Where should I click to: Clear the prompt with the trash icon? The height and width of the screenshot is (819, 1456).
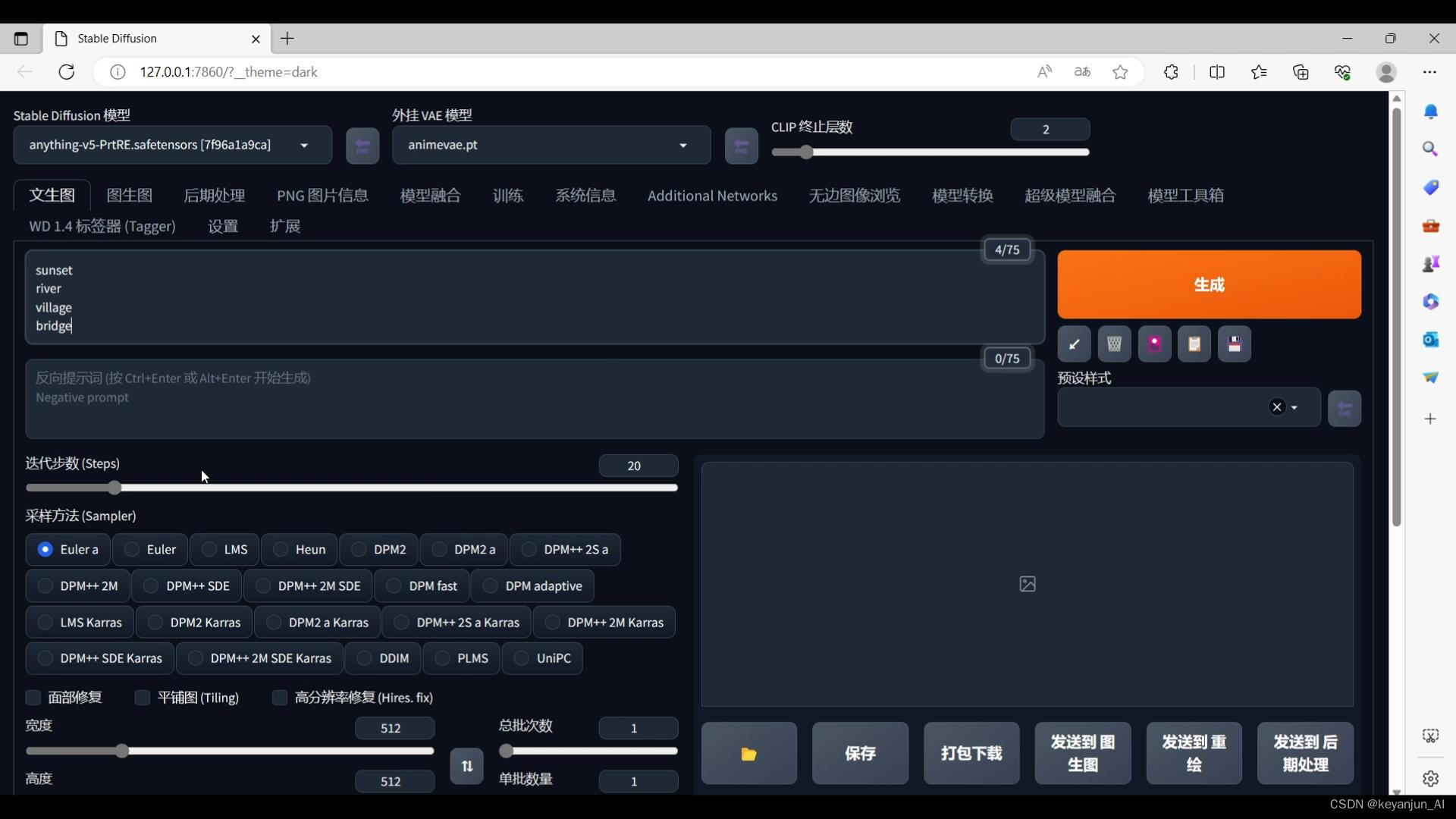tap(1114, 344)
